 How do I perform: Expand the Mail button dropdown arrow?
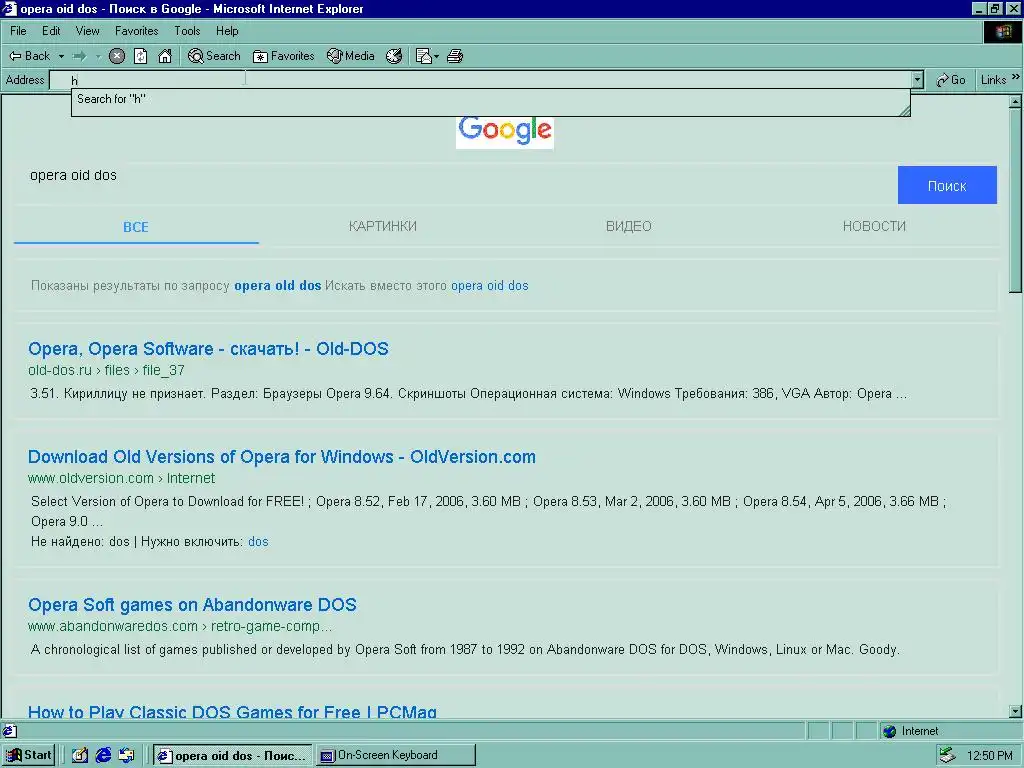pyautogui.click(x=436, y=56)
